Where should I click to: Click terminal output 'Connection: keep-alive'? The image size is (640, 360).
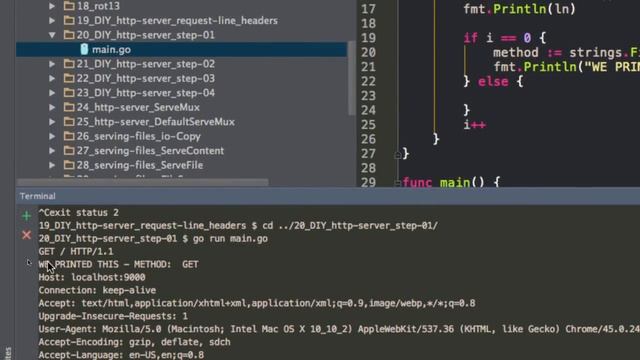point(97,290)
